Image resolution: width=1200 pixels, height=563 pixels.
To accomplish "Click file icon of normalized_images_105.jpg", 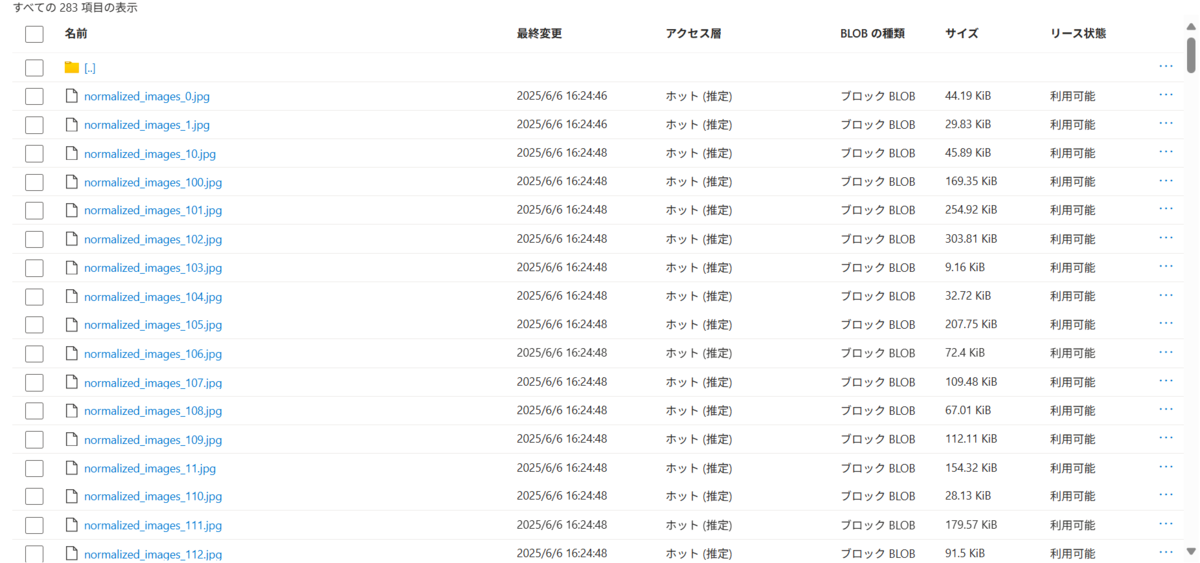I will coord(71,325).
